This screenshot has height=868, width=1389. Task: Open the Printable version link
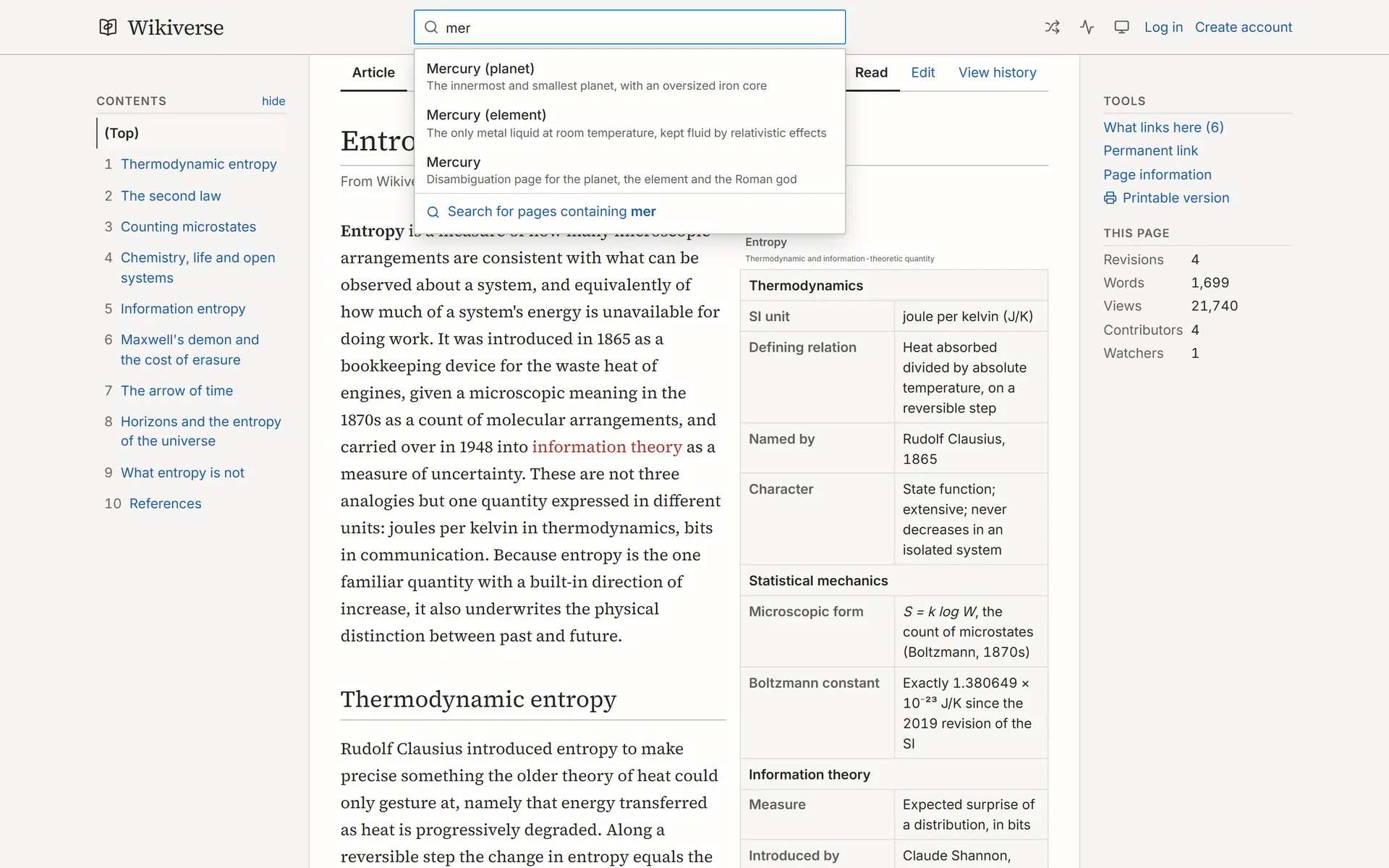click(x=1176, y=198)
